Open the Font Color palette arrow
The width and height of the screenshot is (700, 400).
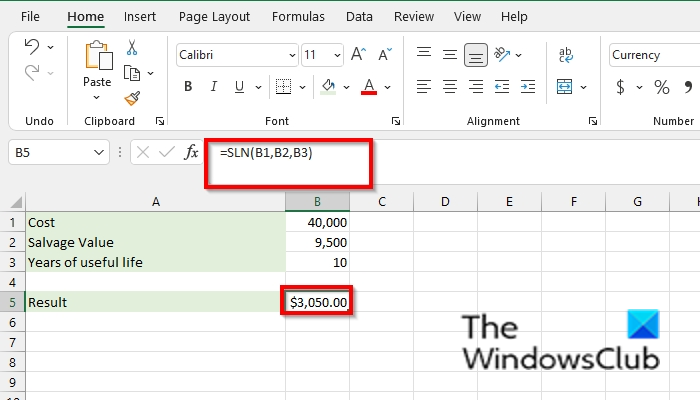coord(387,87)
